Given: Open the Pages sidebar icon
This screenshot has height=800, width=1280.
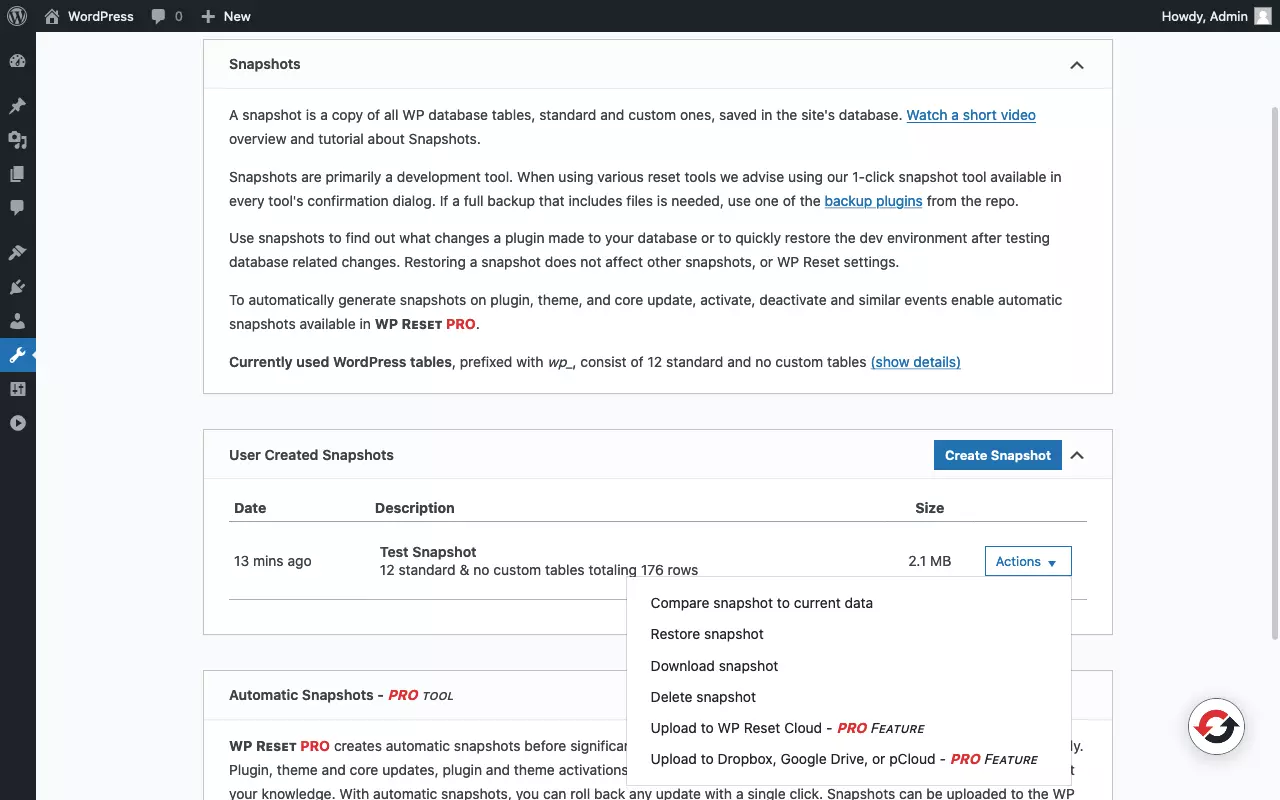Looking at the screenshot, I should coord(17,174).
